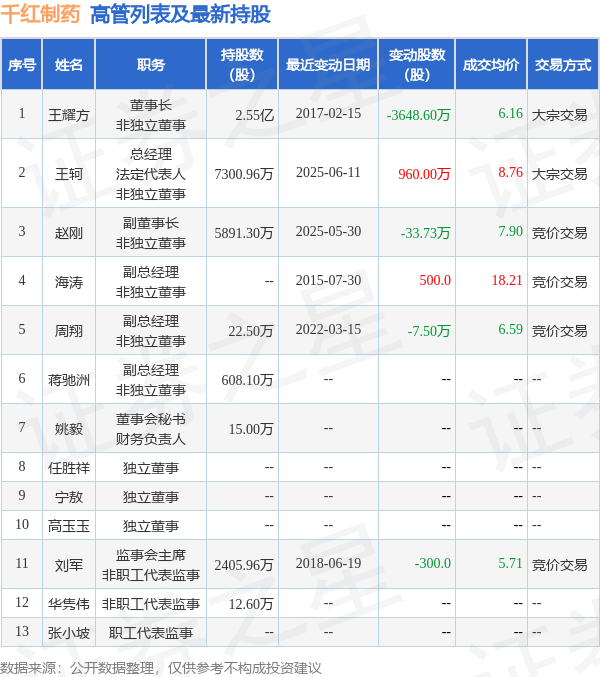Click the 千红制药 title text
Screen dimensions: 600x677
tap(40, 14)
